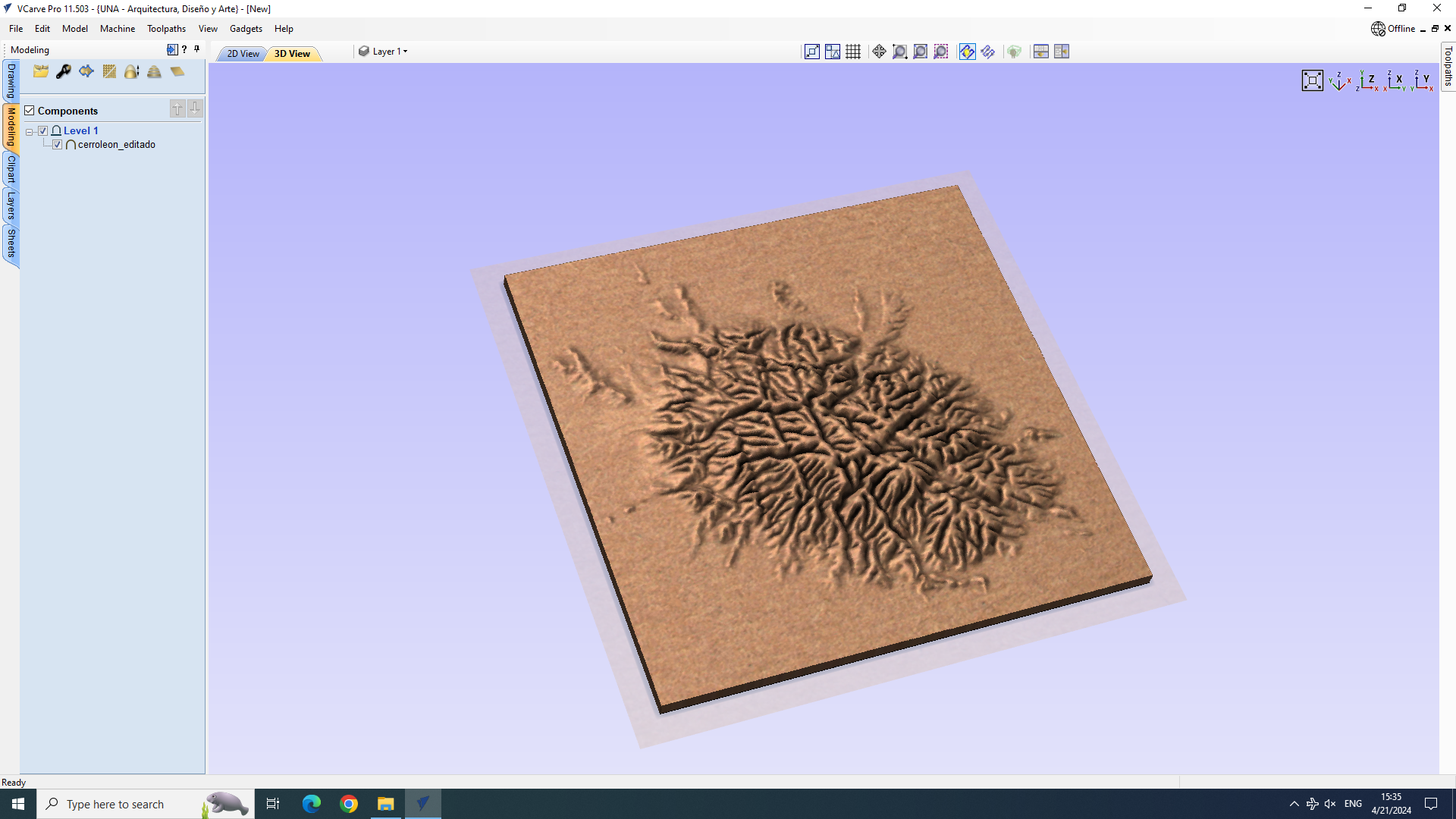The height and width of the screenshot is (819, 1456).
Task: Open Google Chrome from the taskbar
Action: coord(349,804)
